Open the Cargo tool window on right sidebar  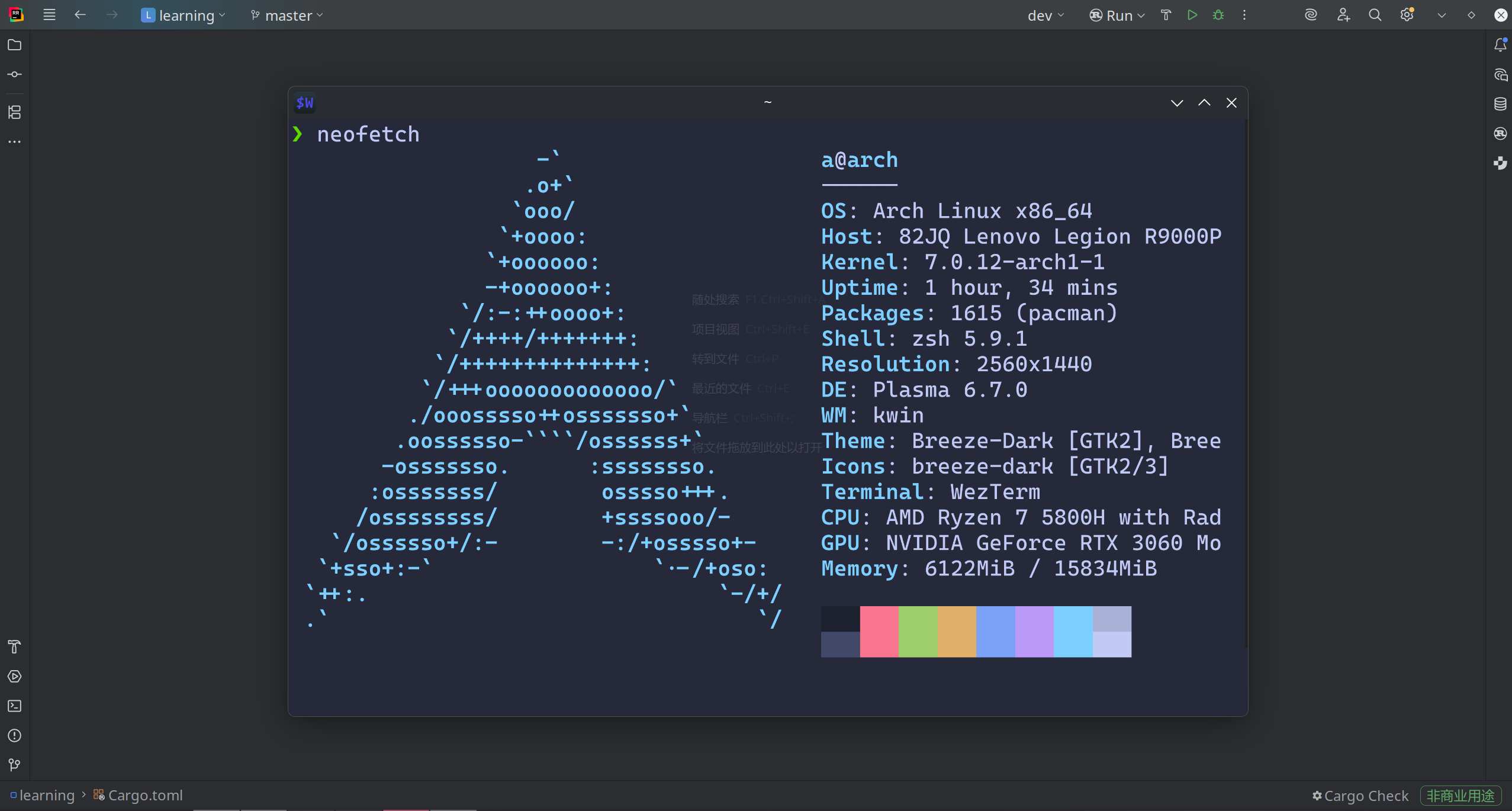tap(1500, 134)
